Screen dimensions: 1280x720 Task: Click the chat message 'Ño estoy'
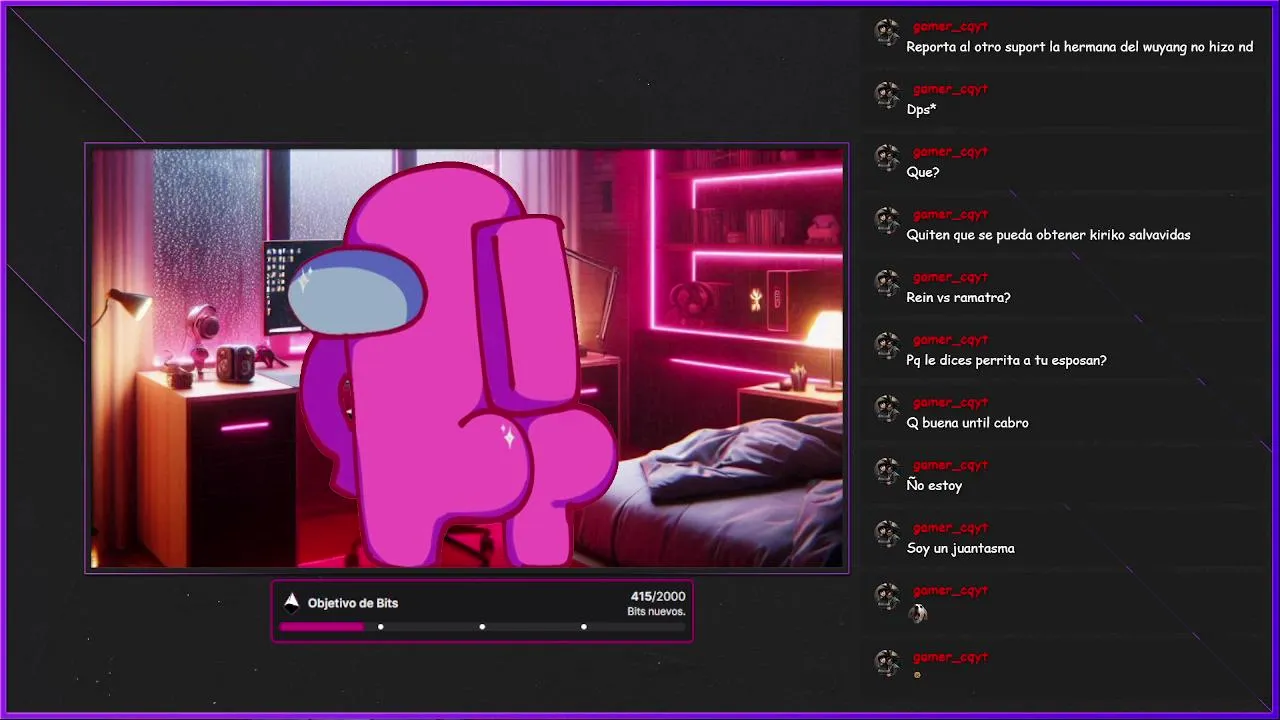pos(934,485)
